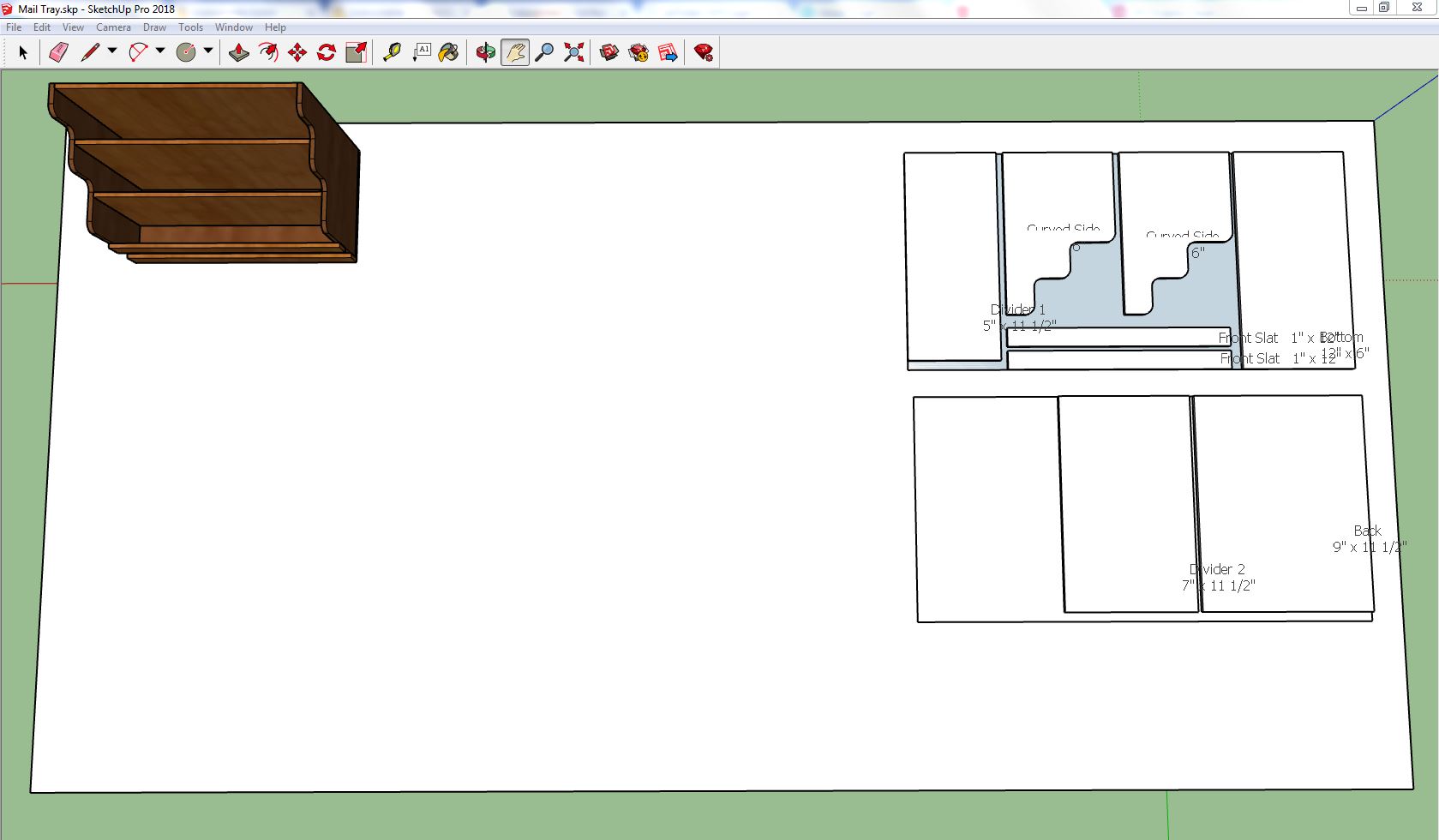
Task: Select the Move tool
Action: tap(297, 52)
